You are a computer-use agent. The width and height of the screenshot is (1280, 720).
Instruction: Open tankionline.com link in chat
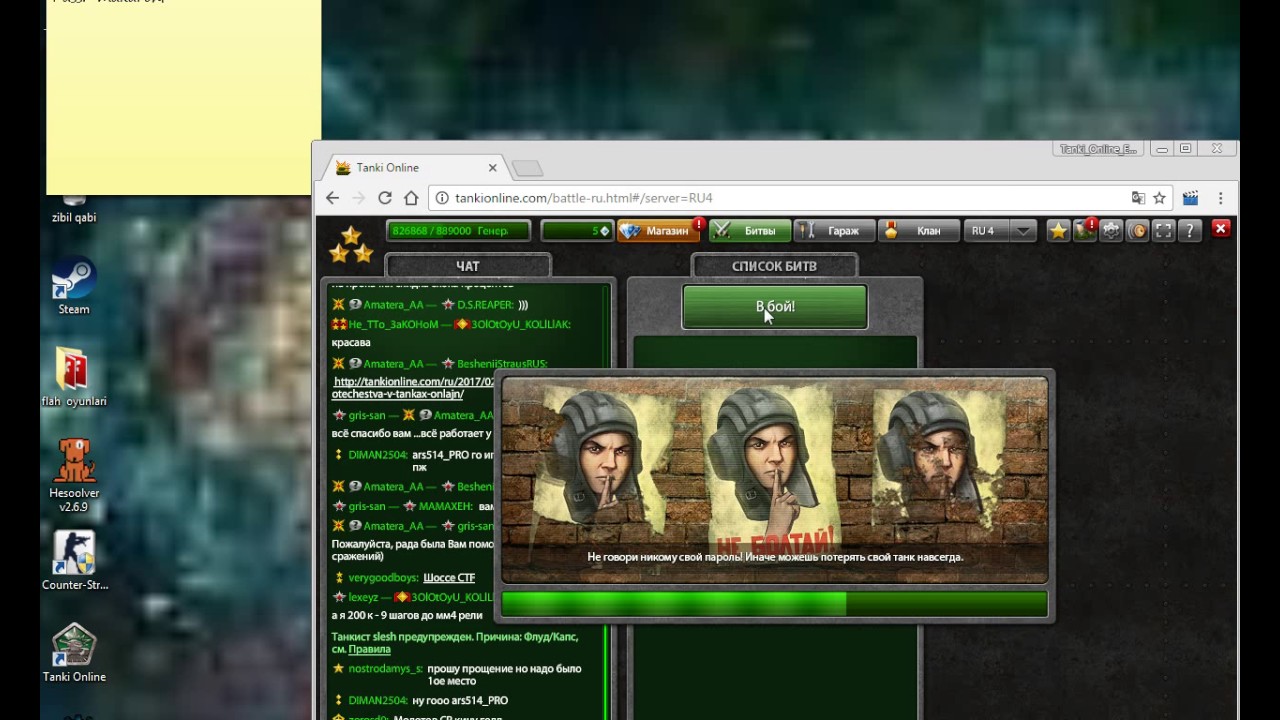[414, 388]
